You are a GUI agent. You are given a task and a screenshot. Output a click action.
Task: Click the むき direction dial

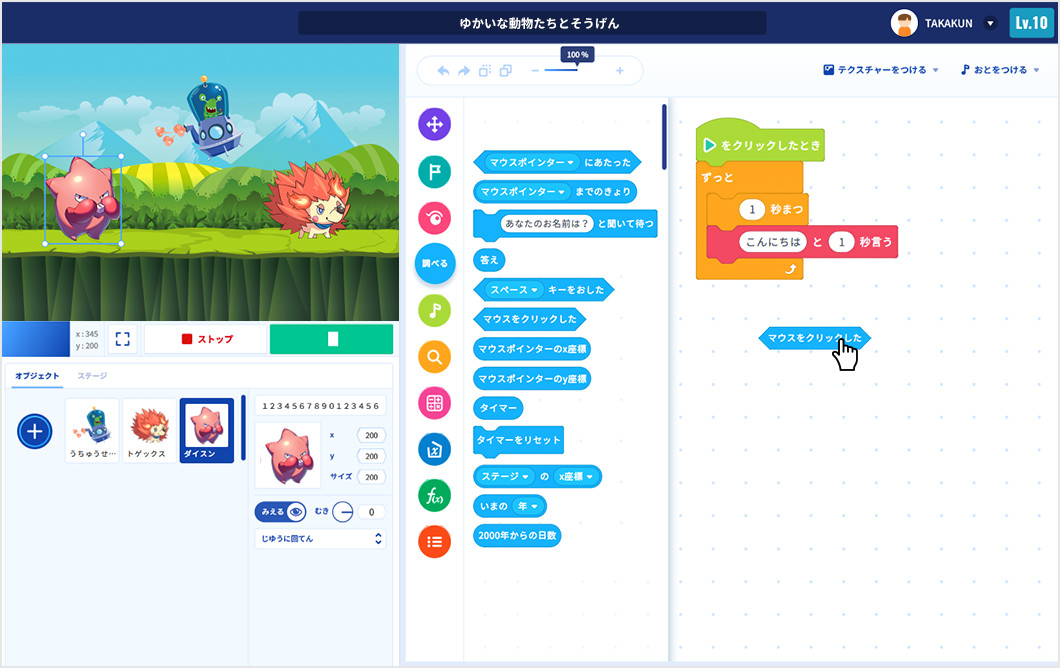pos(342,512)
